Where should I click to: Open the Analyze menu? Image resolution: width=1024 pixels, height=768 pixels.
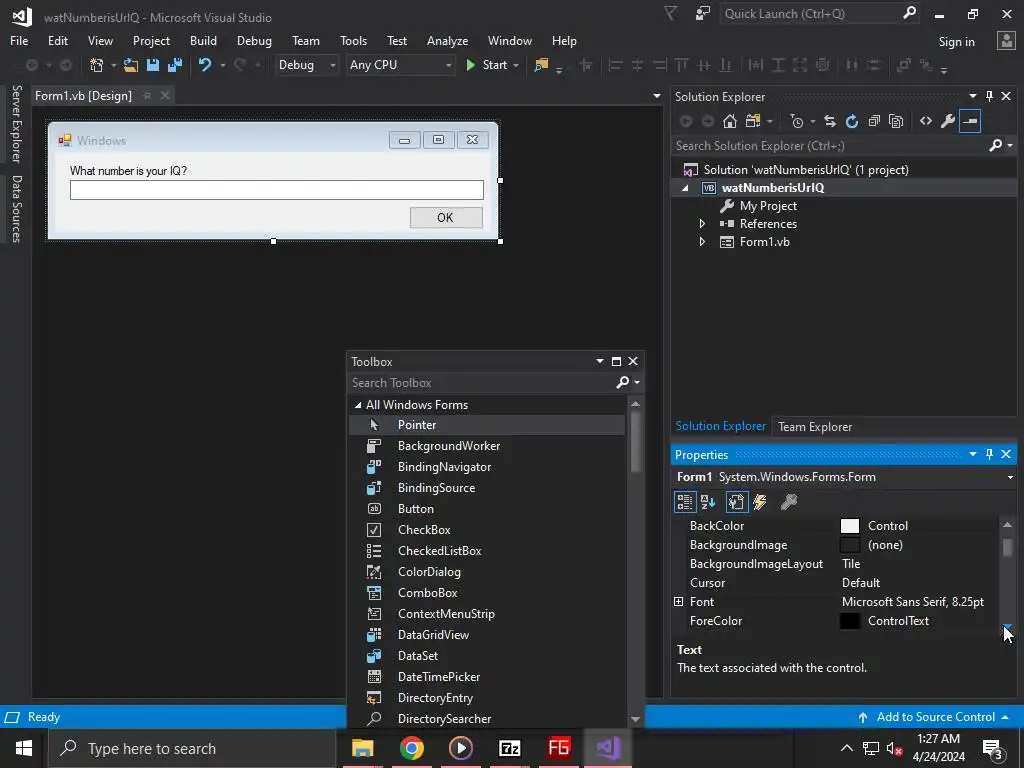coord(447,40)
